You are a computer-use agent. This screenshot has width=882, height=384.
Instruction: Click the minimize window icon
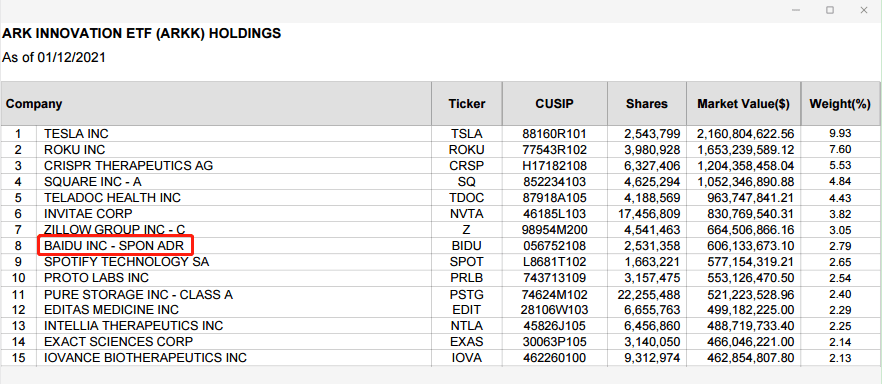click(x=796, y=10)
